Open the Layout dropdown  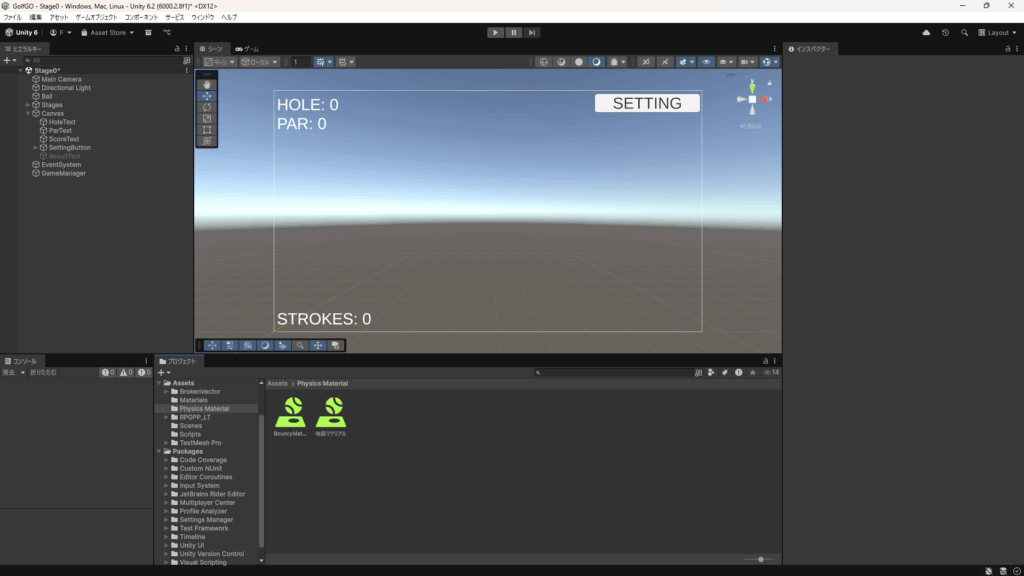tap(997, 32)
